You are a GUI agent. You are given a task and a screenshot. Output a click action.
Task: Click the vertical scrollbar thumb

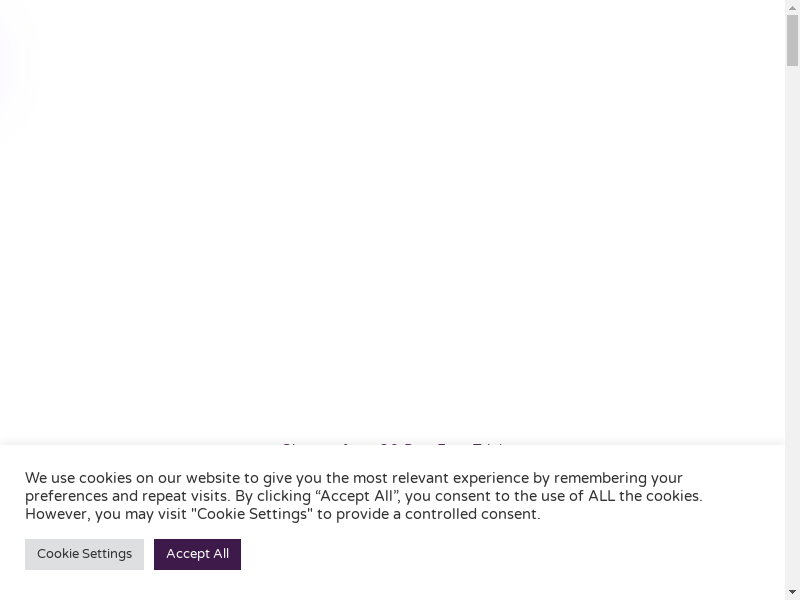point(792,40)
